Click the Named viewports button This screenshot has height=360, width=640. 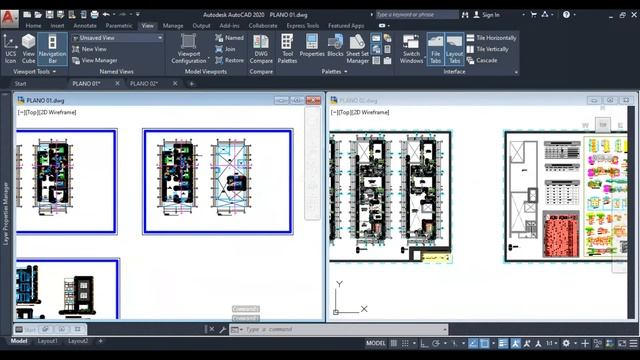pos(229,38)
